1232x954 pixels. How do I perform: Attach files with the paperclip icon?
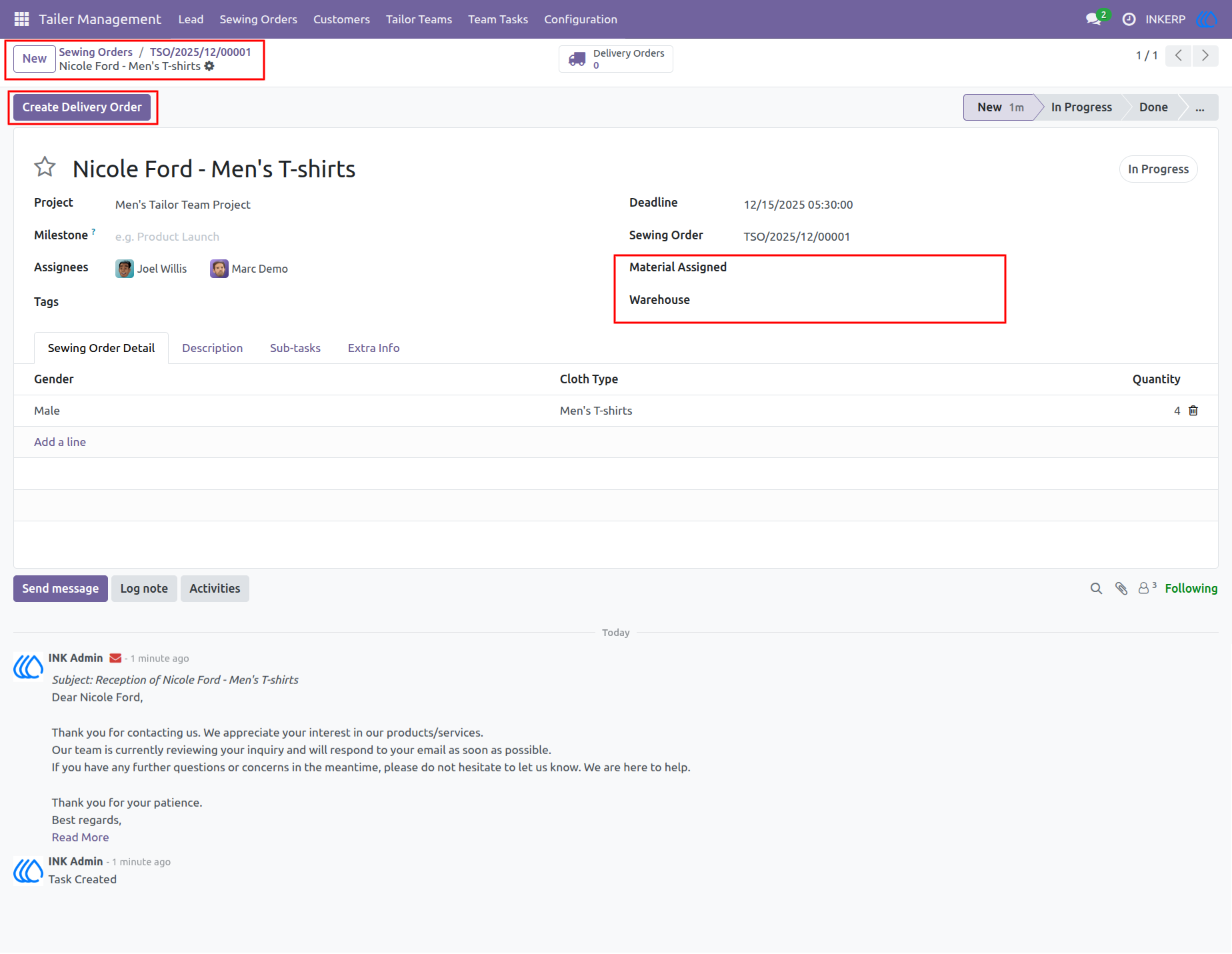tap(1121, 589)
